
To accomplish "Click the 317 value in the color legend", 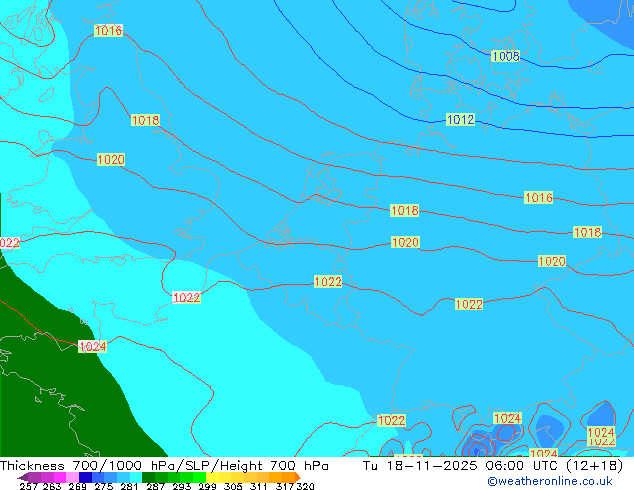I will click(285, 486).
